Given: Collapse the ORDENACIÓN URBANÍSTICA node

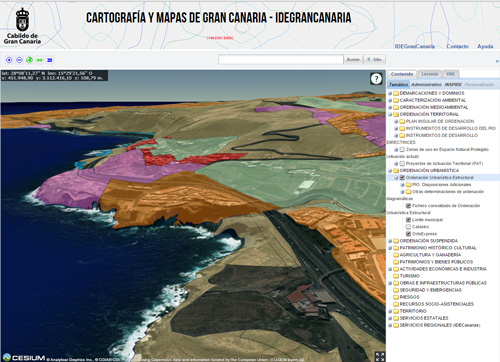Looking at the screenshot, I should (390, 171).
